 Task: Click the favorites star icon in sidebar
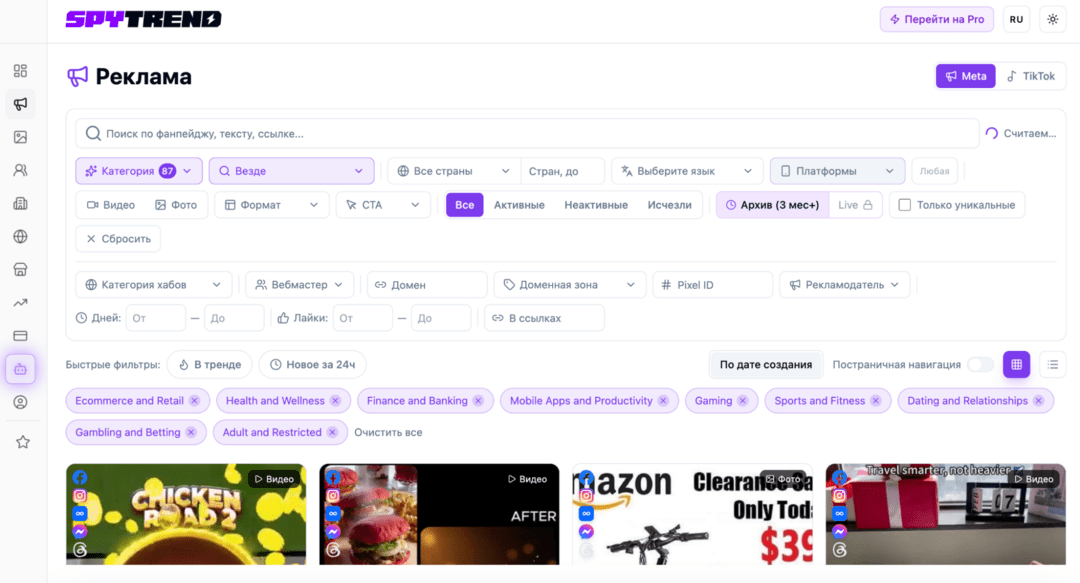tap(23, 442)
